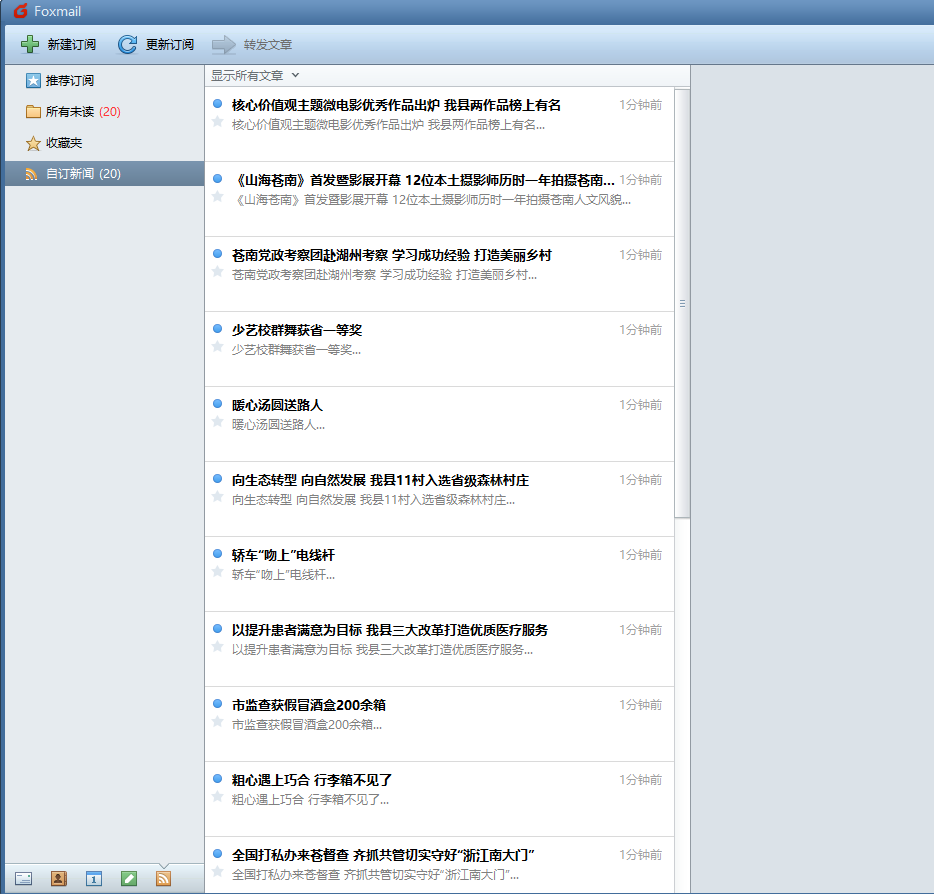Open the contacts icon in bottom bar
This screenshot has height=894, width=934.
pyautogui.click(x=58, y=879)
